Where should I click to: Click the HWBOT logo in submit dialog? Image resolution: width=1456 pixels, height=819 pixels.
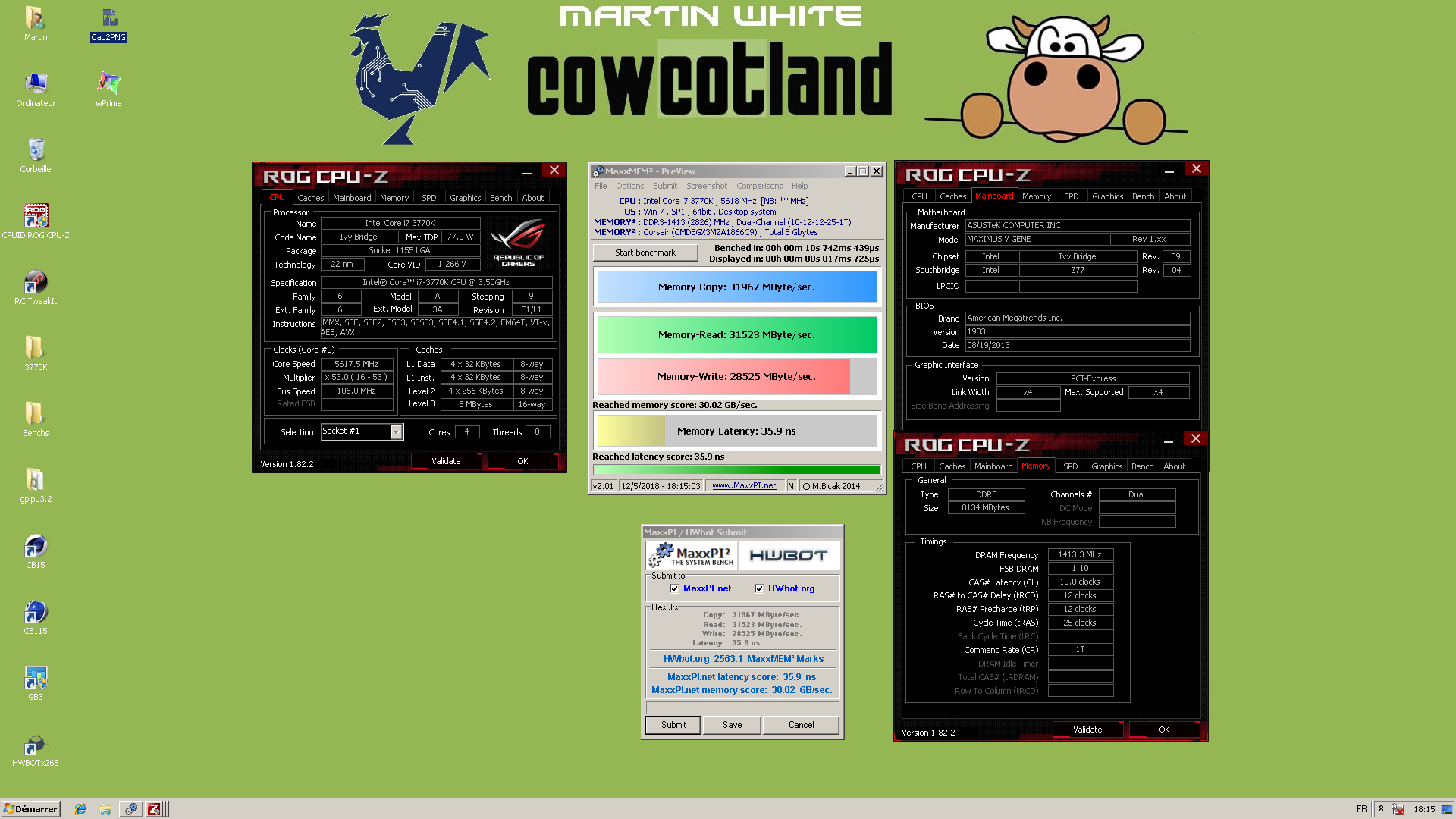(x=789, y=556)
